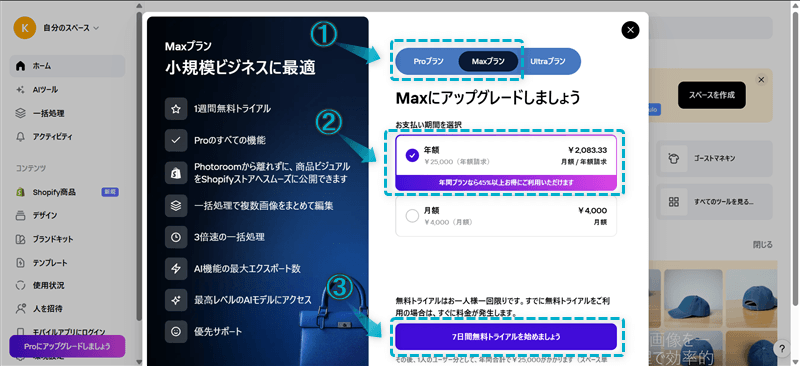
Task: Click the ゴーストマネキン shirt icon
Action: click(673, 159)
